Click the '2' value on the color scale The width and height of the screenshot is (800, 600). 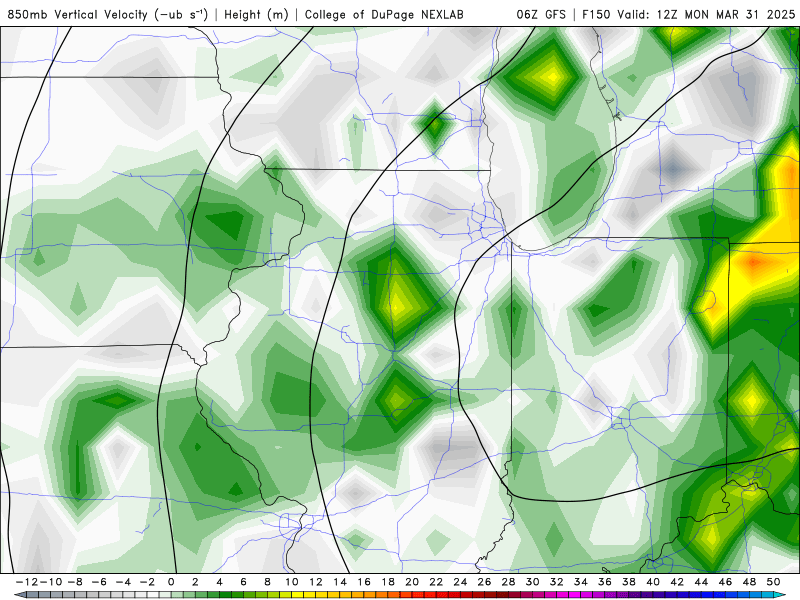(195, 582)
